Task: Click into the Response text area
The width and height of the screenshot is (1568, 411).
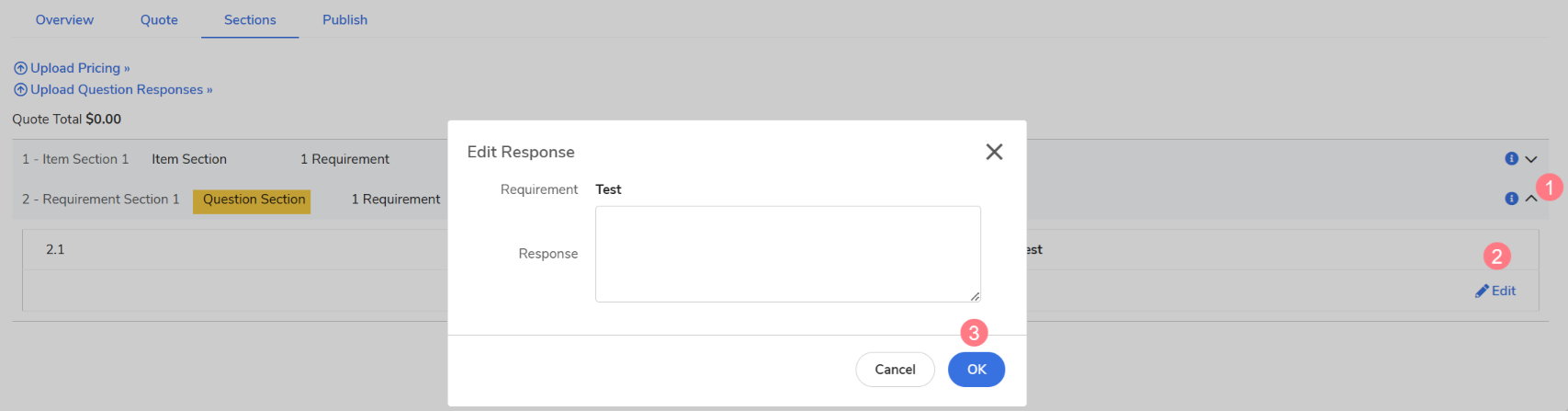Action: (x=787, y=254)
